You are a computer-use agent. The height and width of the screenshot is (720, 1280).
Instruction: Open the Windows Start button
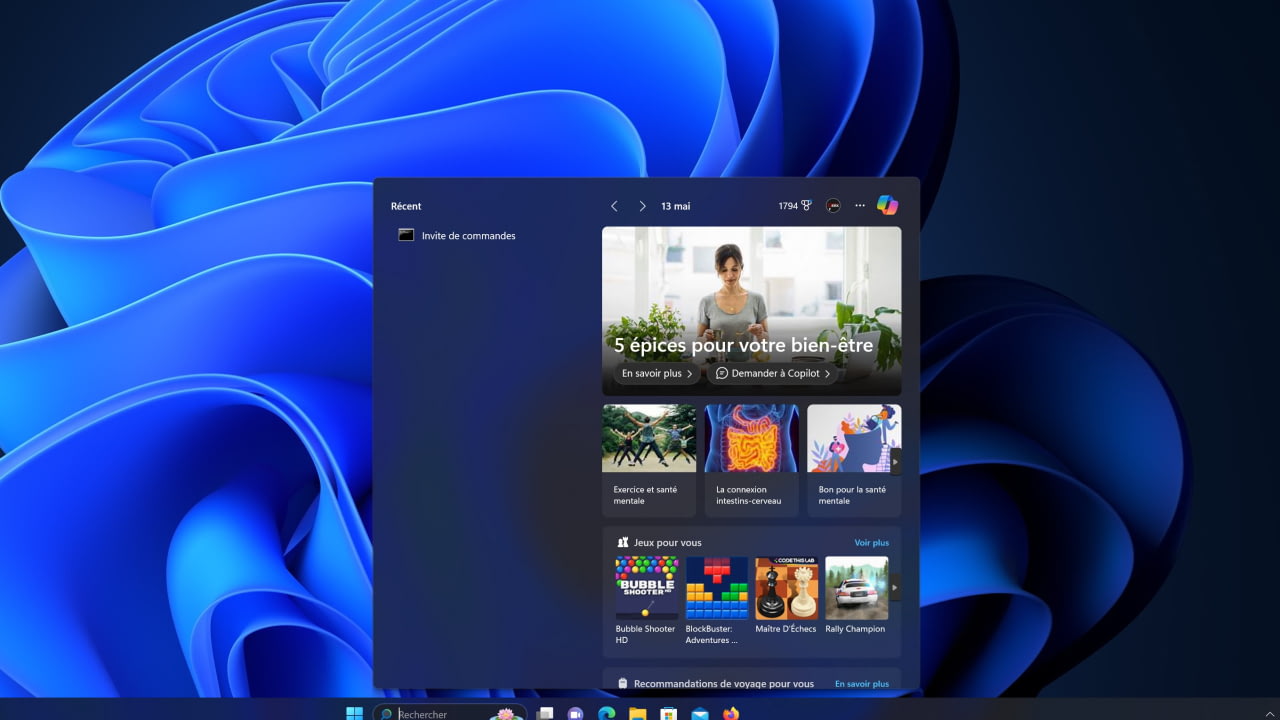[354, 713]
